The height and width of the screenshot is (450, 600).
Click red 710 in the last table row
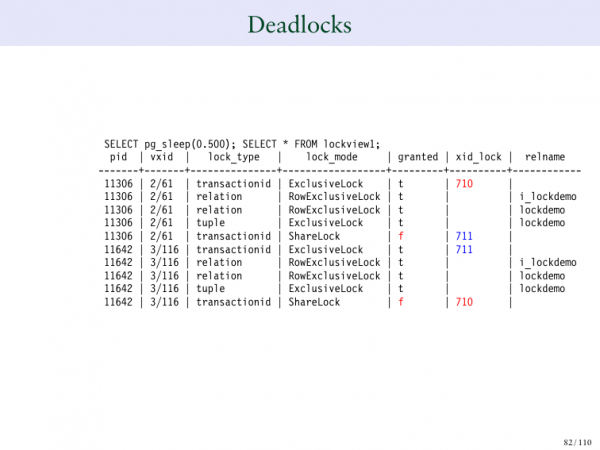(x=464, y=301)
